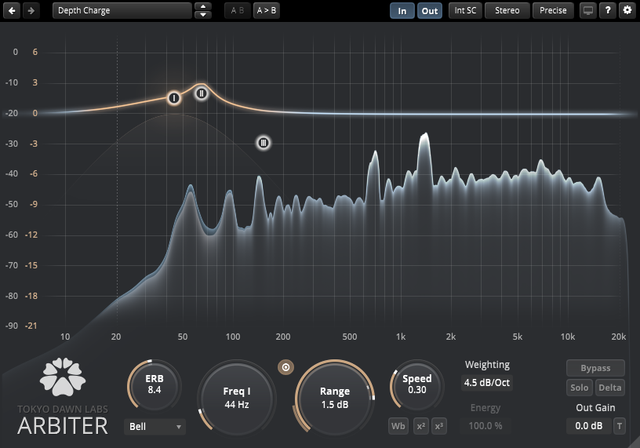Toggle the Out spectrum display
Image resolution: width=640 pixels, height=448 pixels.
[429, 11]
